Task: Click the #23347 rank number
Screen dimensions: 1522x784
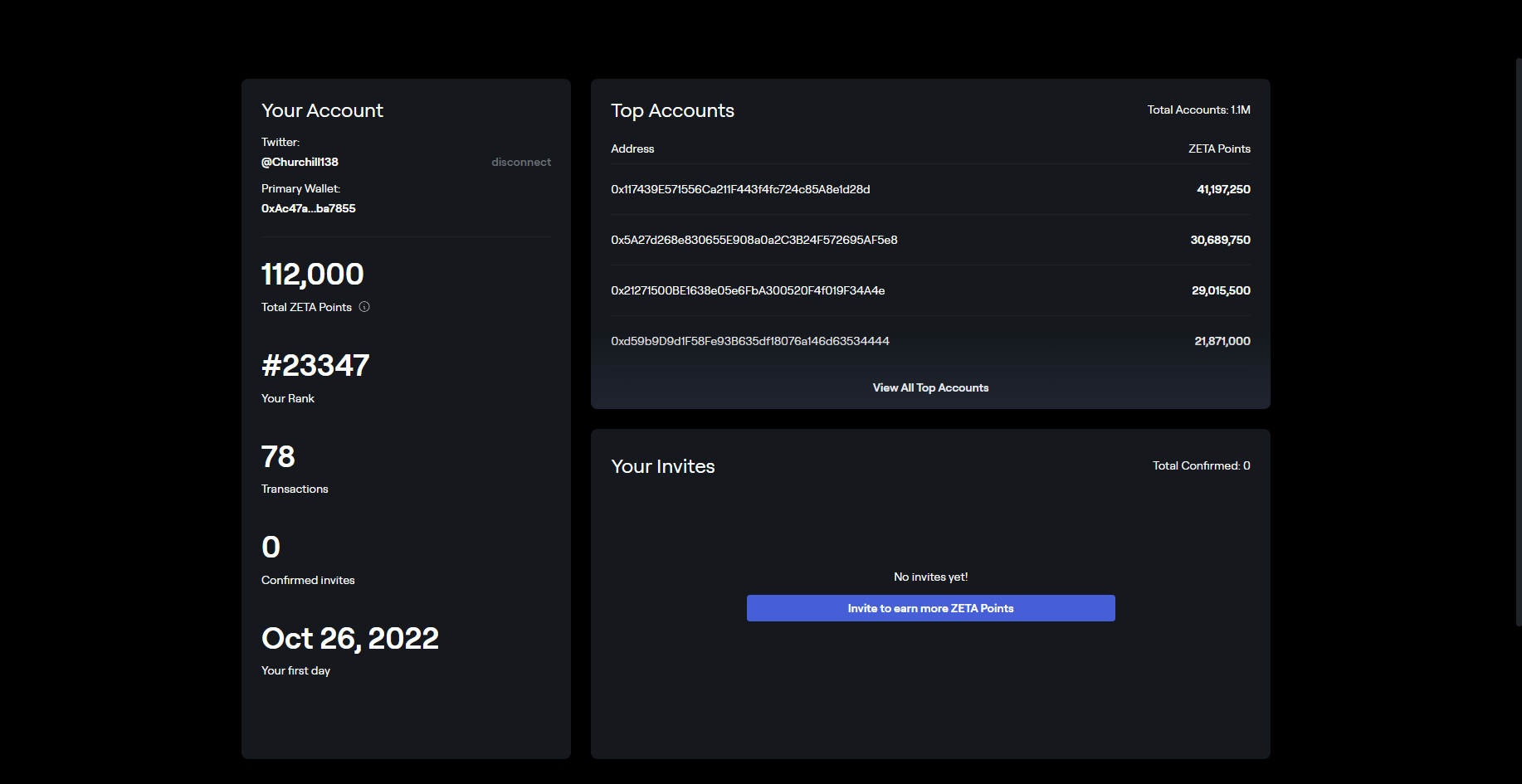Action: pos(315,365)
